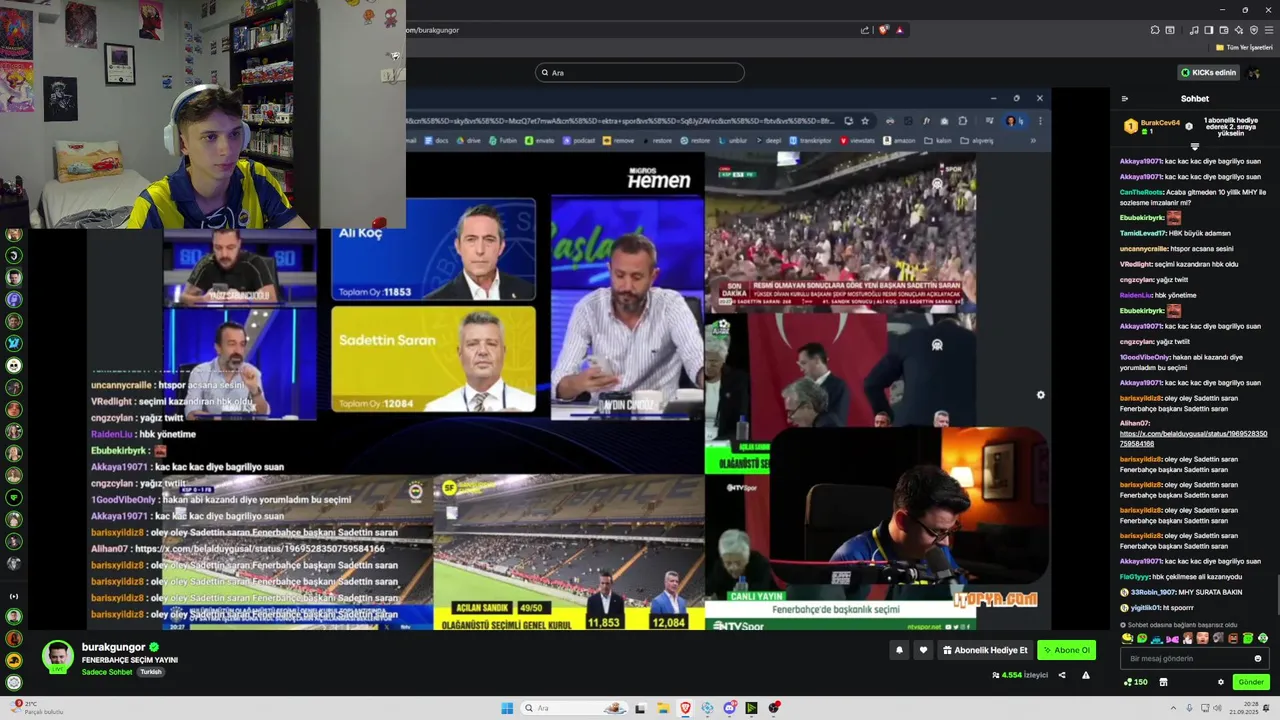This screenshot has height=720, width=1280.
Task: Click the last green emote in emote row
Action: 1263,638
